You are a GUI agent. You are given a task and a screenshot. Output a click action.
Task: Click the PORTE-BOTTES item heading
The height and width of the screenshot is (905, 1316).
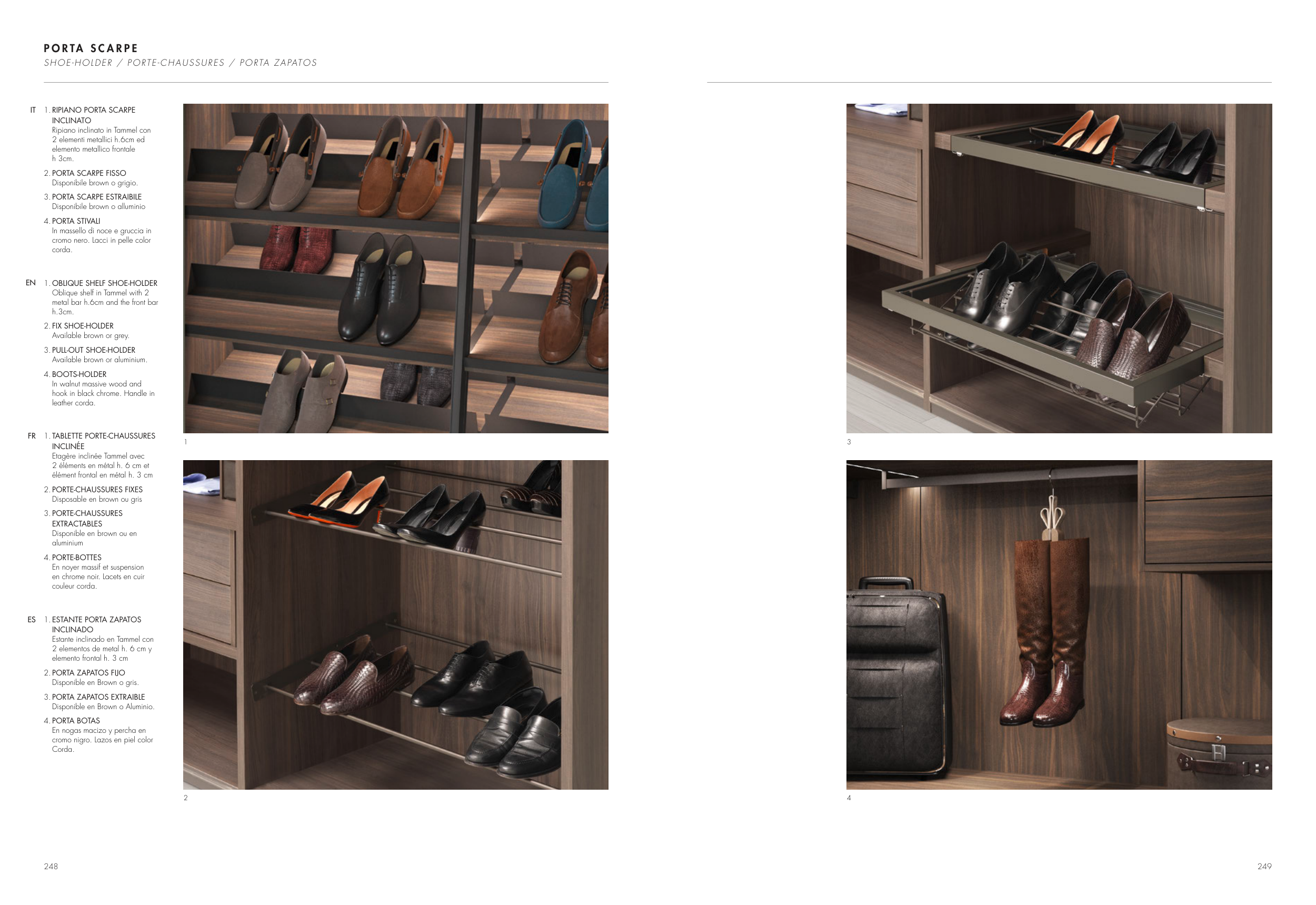[76, 558]
